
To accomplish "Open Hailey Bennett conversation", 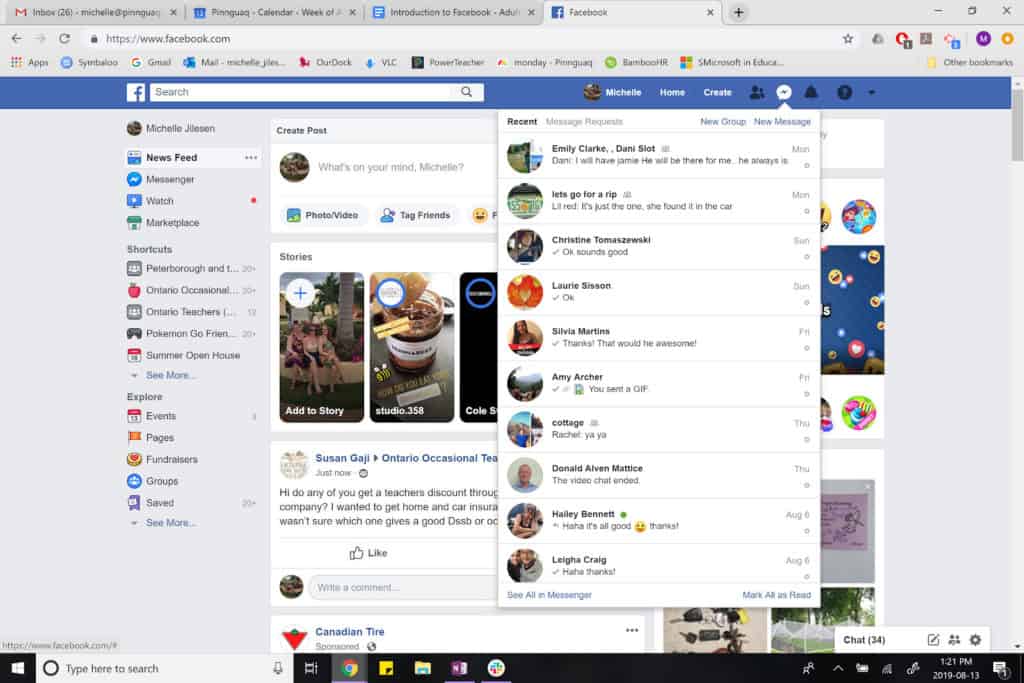I will click(658, 521).
